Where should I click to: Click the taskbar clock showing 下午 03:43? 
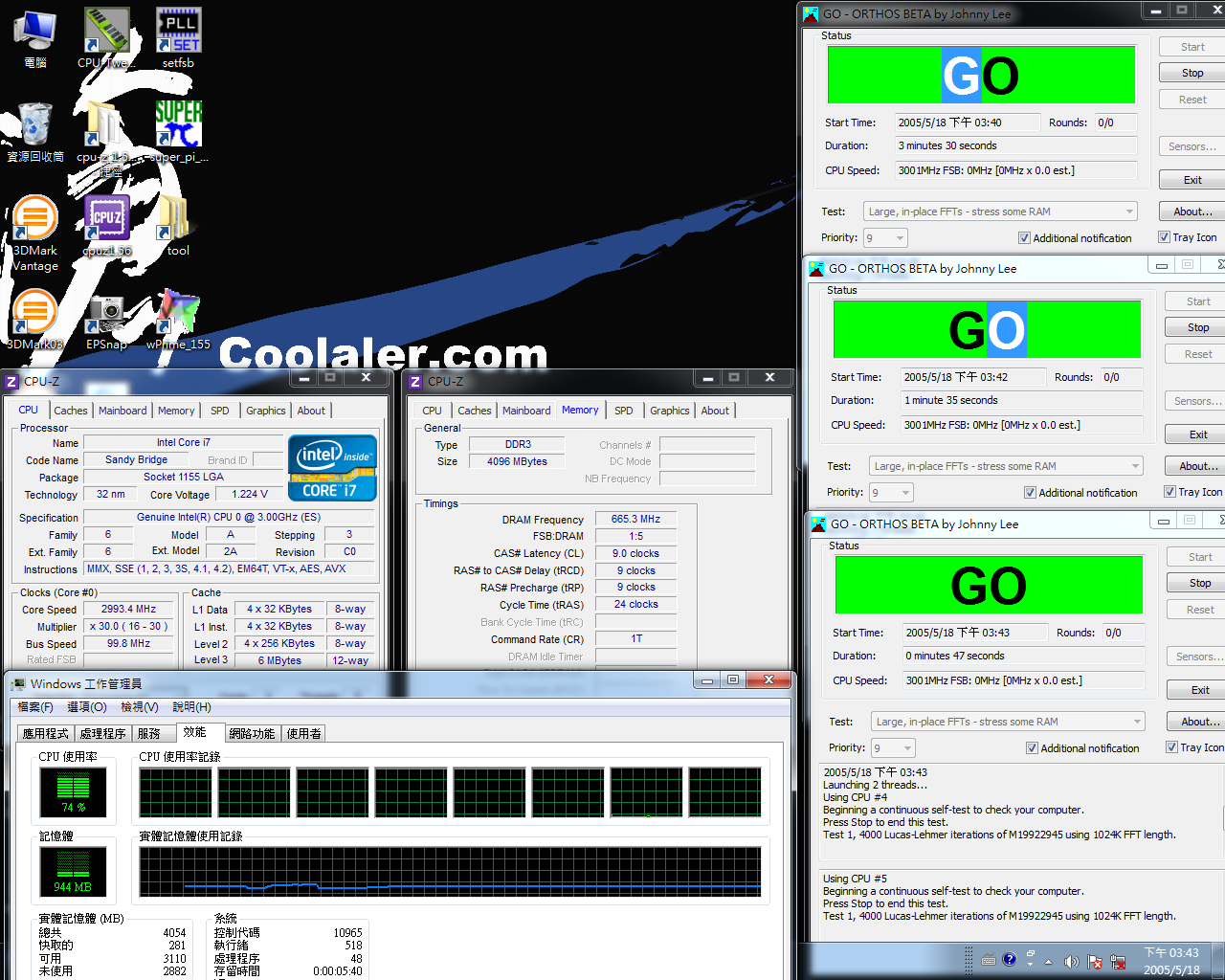pyautogui.click(x=1171, y=961)
